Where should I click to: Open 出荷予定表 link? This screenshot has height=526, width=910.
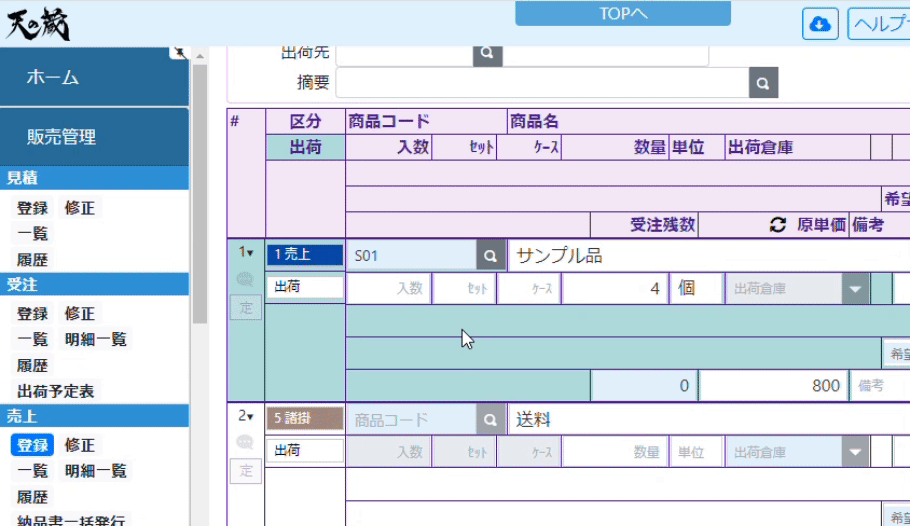(x=56, y=391)
